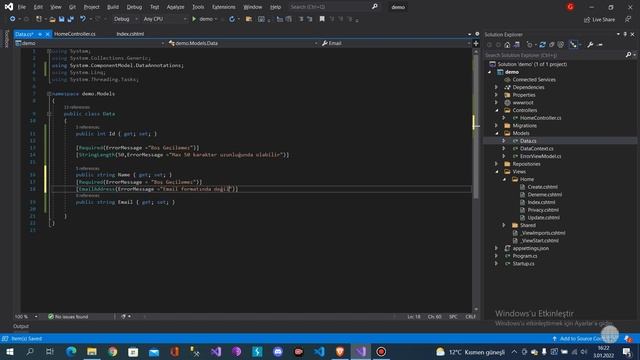Click Solution Explorer search magnifier icon

tap(628, 55)
